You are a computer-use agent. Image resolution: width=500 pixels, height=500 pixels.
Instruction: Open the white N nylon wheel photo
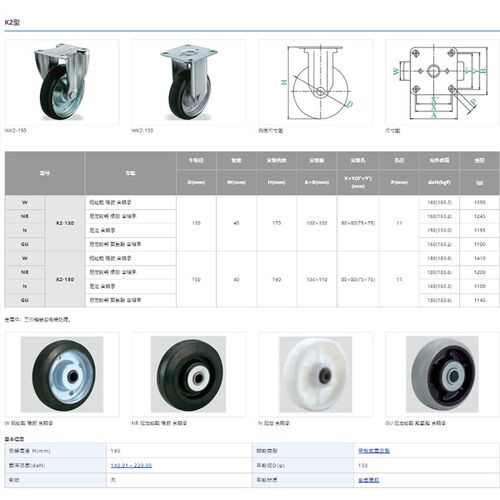click(316, 374)
